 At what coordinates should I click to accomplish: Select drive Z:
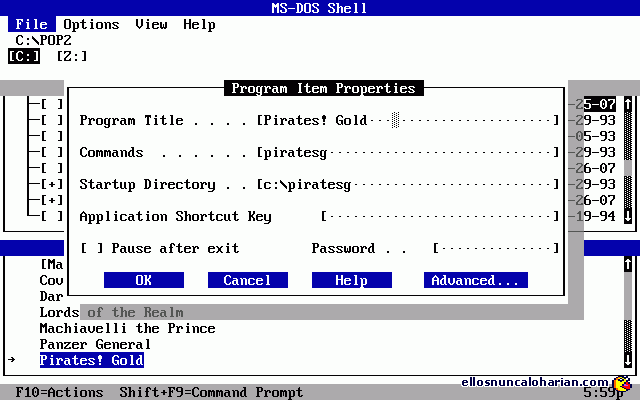pos(72,56)
